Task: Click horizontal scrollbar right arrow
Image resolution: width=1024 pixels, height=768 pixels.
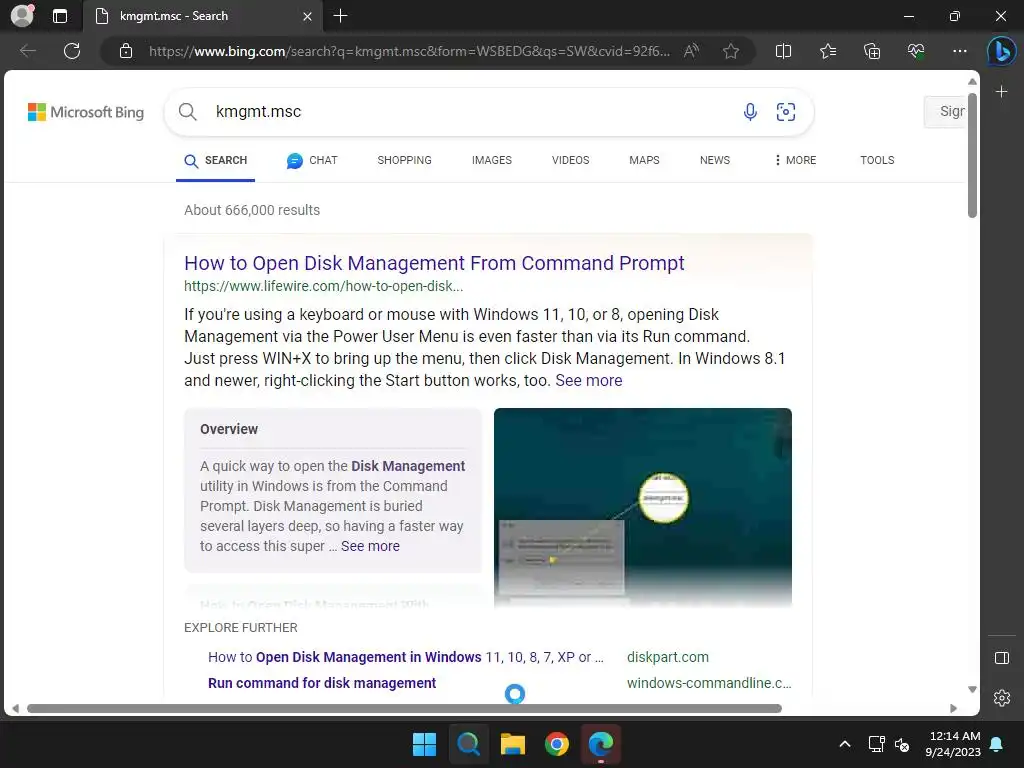Action: coord(953,709)
